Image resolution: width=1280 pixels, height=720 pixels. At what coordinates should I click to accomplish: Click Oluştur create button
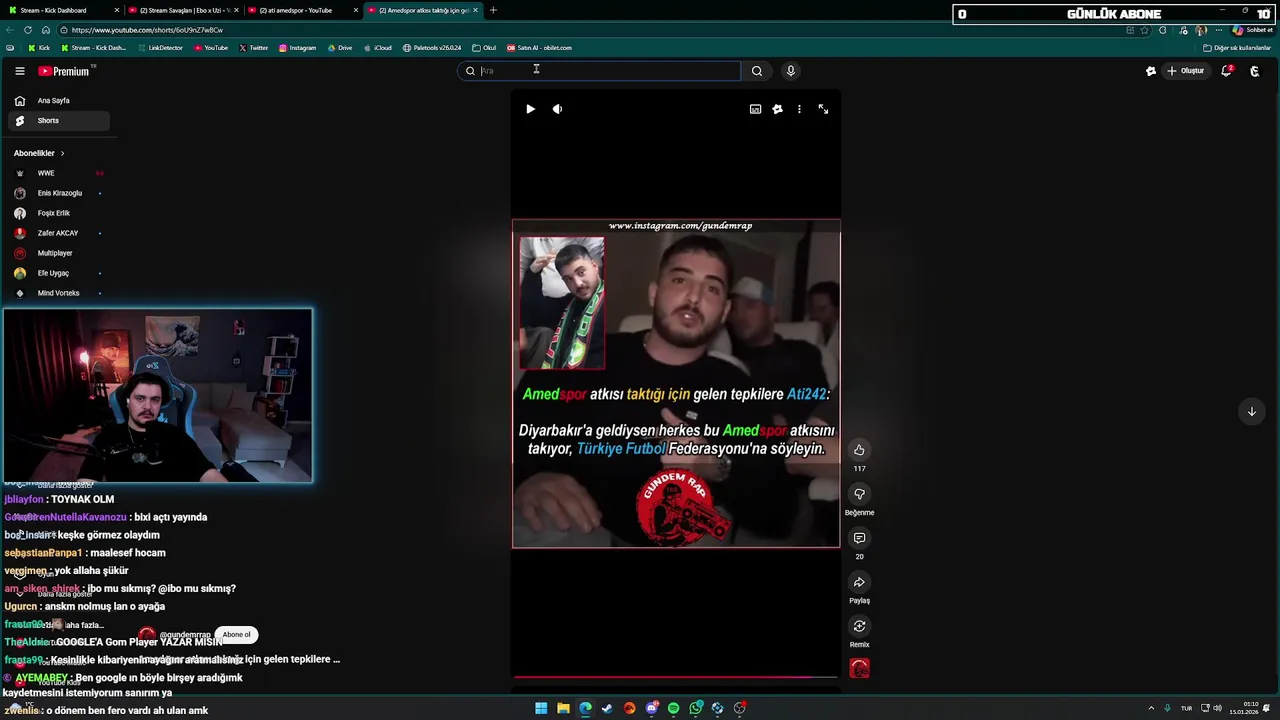click(1186, 71)
